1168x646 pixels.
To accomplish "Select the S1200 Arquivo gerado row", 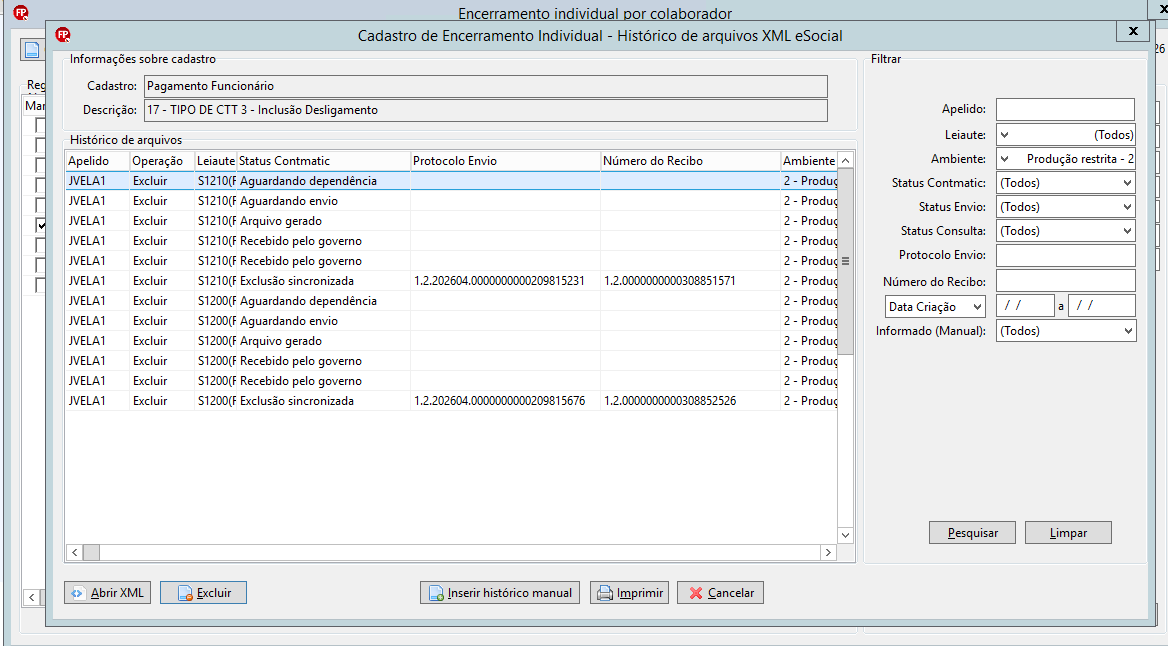I will click(x=451, y=341).
